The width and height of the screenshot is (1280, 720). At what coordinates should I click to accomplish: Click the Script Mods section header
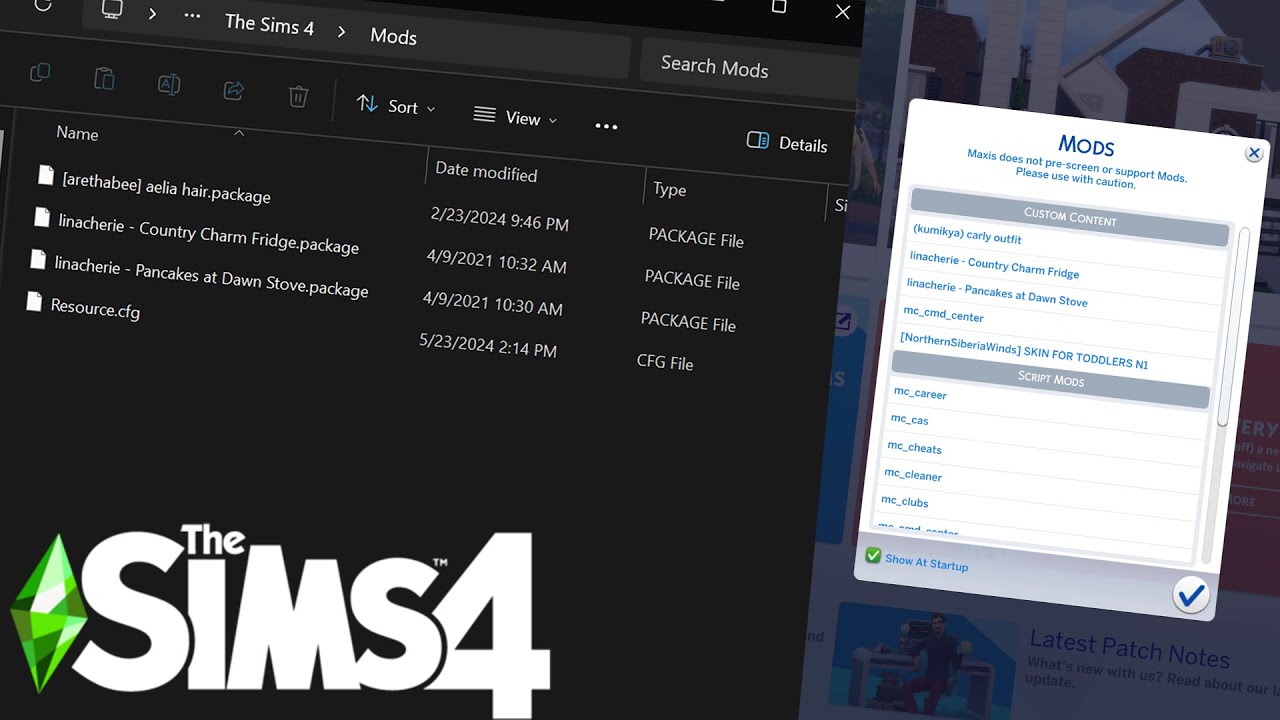click(x=1051, y=379)
